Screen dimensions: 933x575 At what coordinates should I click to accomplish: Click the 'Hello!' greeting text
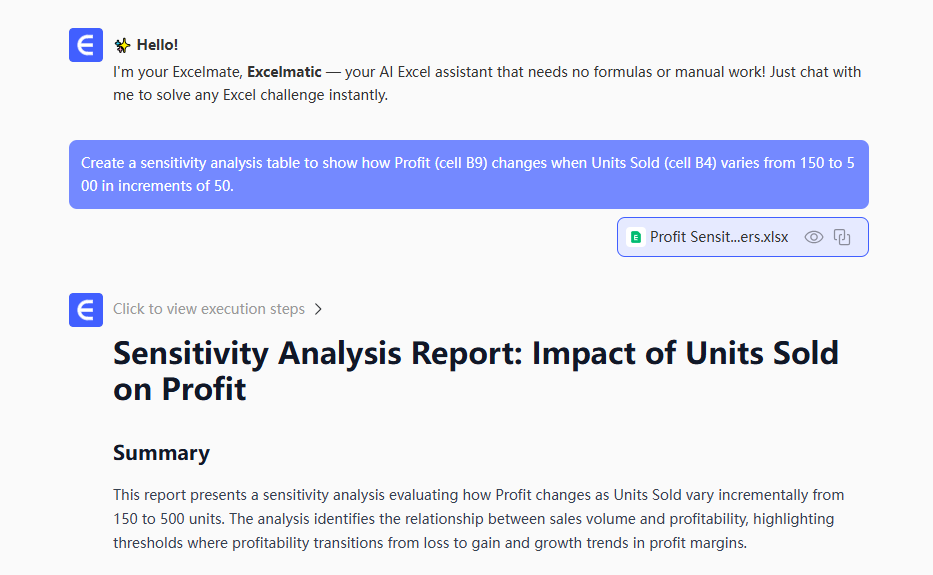pyautogui.click(x=158, y=45)
